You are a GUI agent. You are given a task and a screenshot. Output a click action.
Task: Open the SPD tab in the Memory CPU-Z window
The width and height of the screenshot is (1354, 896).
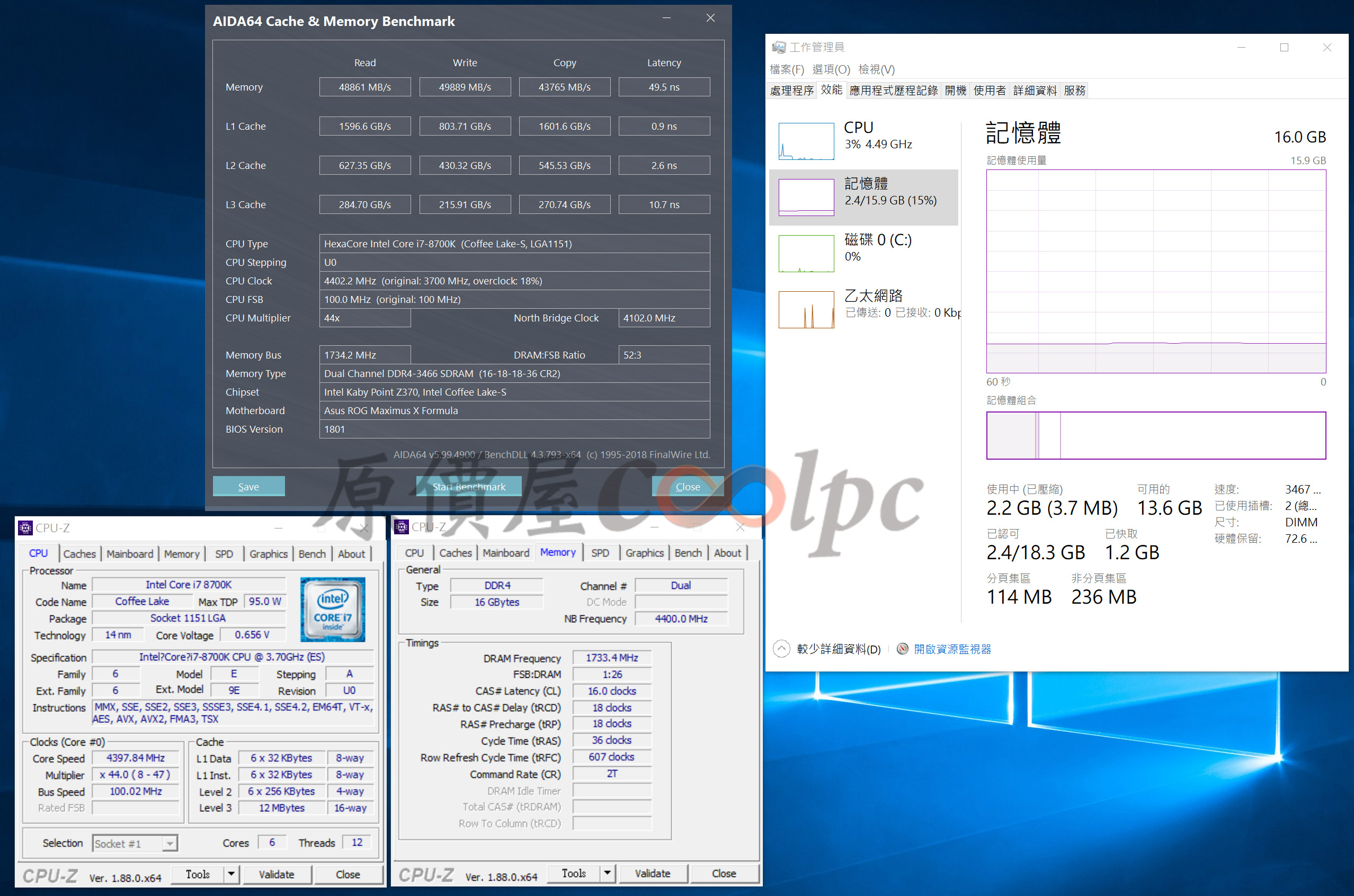click(600, 552)
